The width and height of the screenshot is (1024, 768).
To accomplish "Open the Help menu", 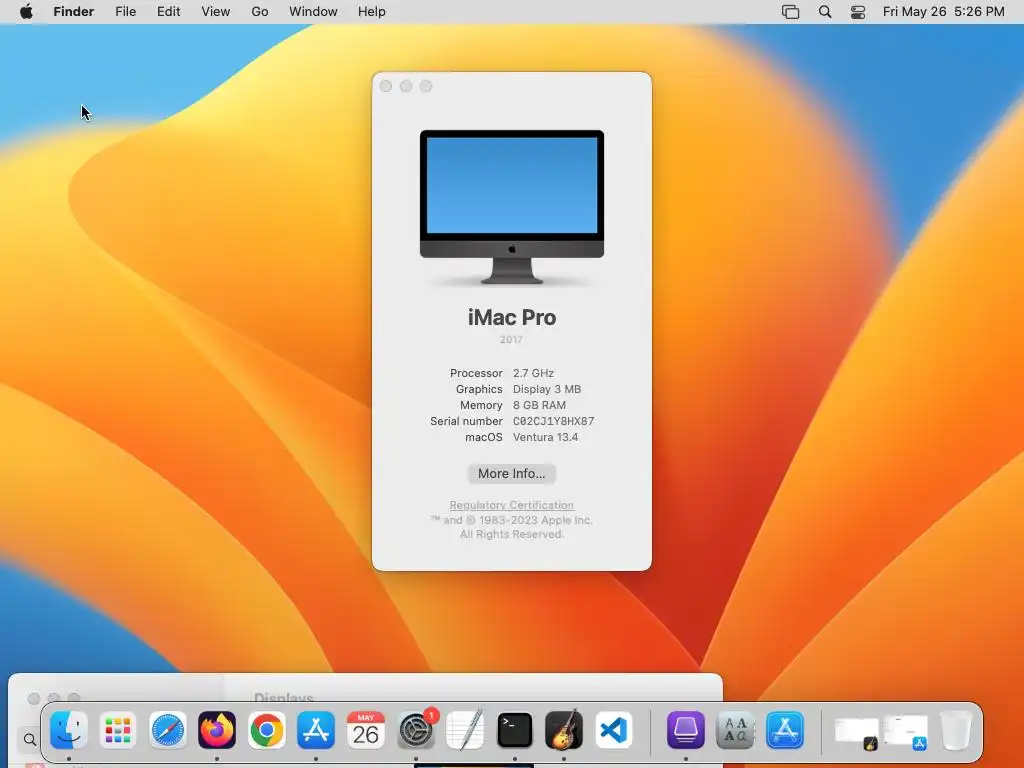I will [x=372, y=12].
